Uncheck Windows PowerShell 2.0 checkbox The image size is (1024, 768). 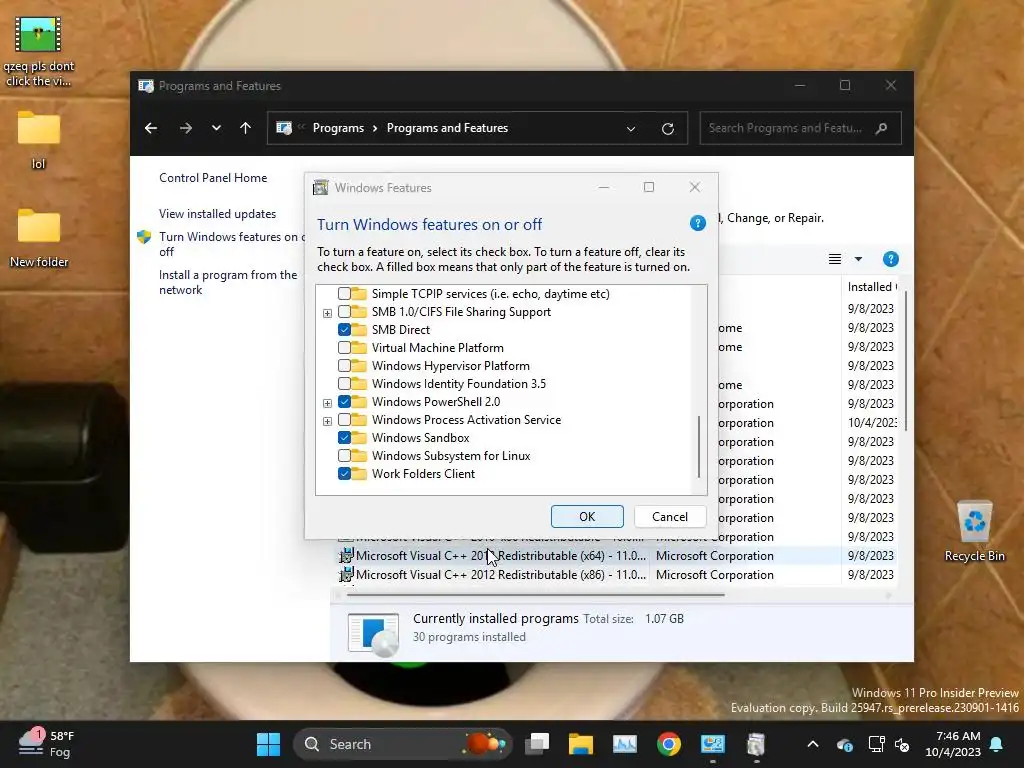point(344,402)
